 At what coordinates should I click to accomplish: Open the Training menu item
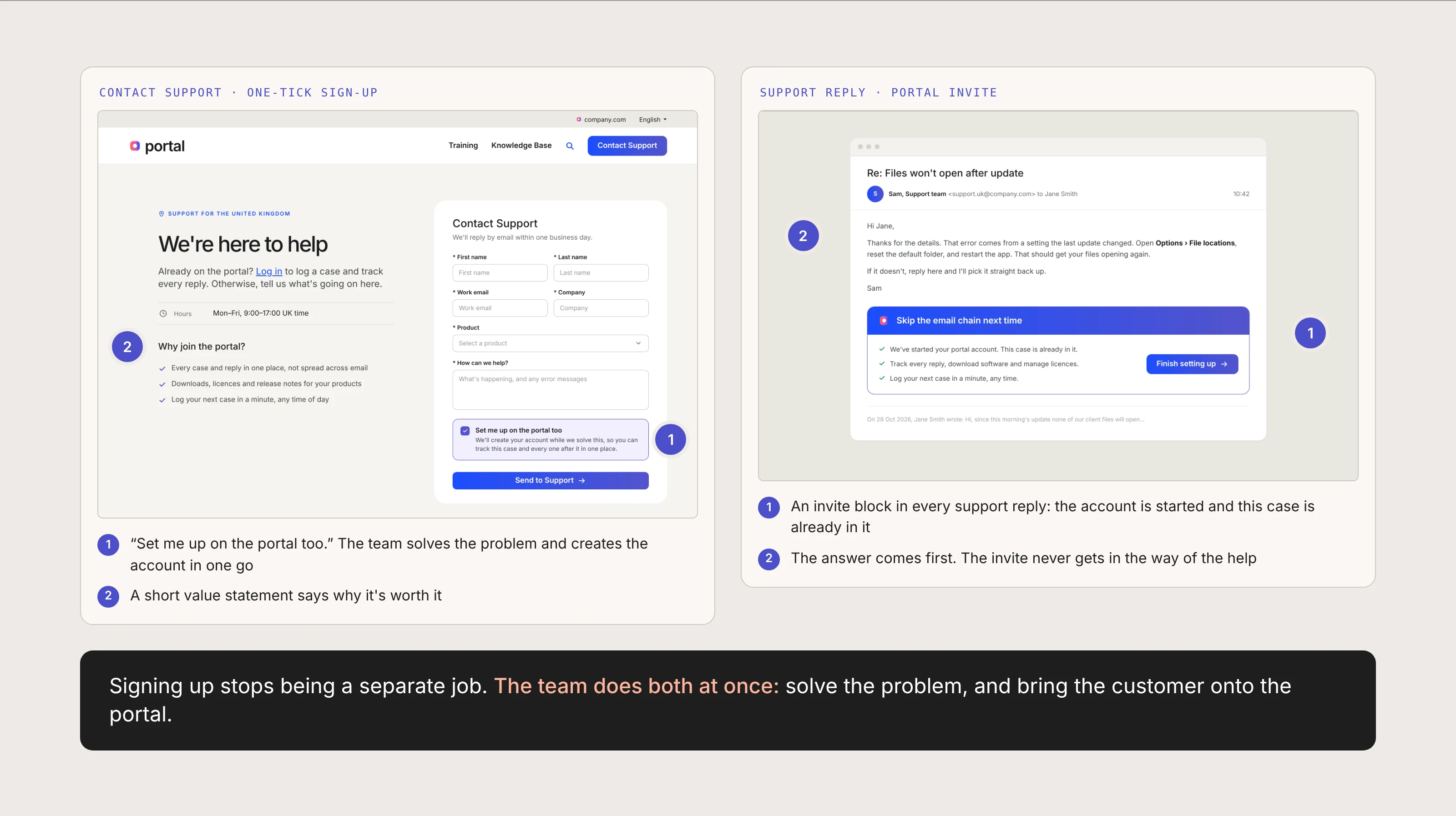pyautogui.click(x=463, y=145)
